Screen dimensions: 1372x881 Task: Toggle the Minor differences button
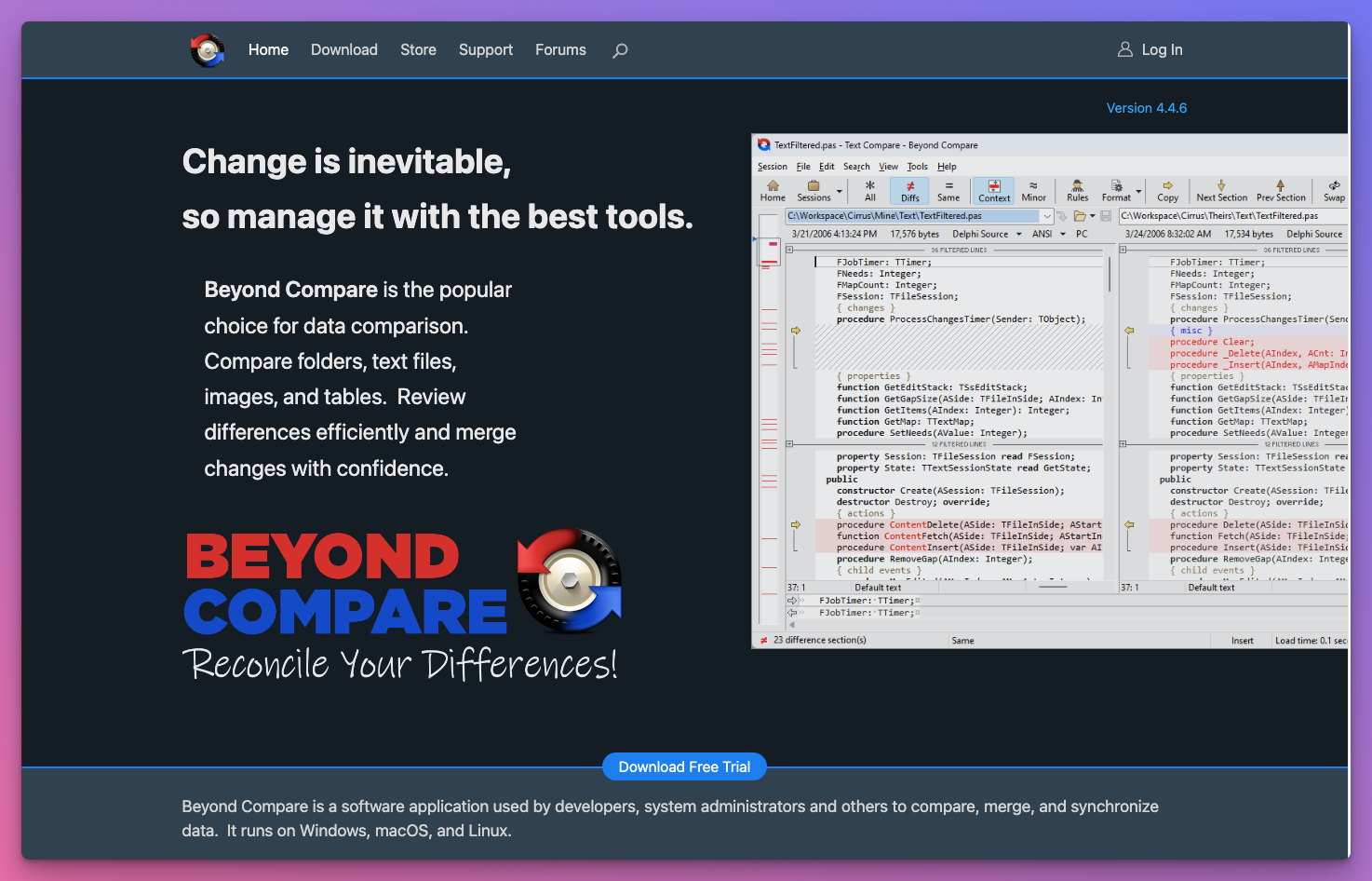point(1033,191)
